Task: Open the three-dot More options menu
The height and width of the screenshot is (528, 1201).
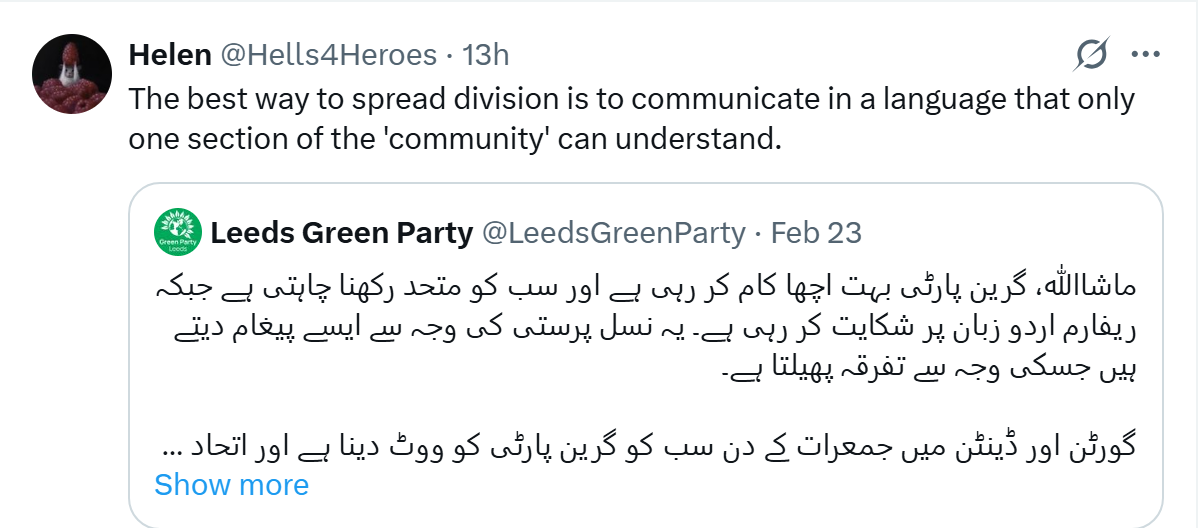Action: (x=1144, y=55)
